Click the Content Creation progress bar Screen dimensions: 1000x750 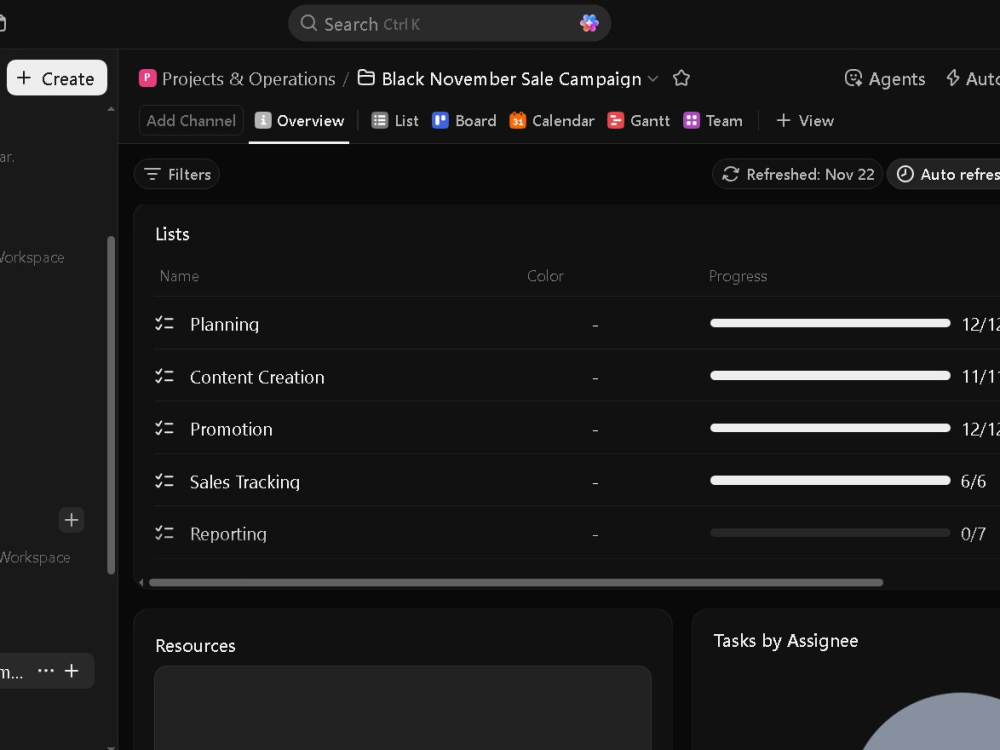tap(830, 376)
